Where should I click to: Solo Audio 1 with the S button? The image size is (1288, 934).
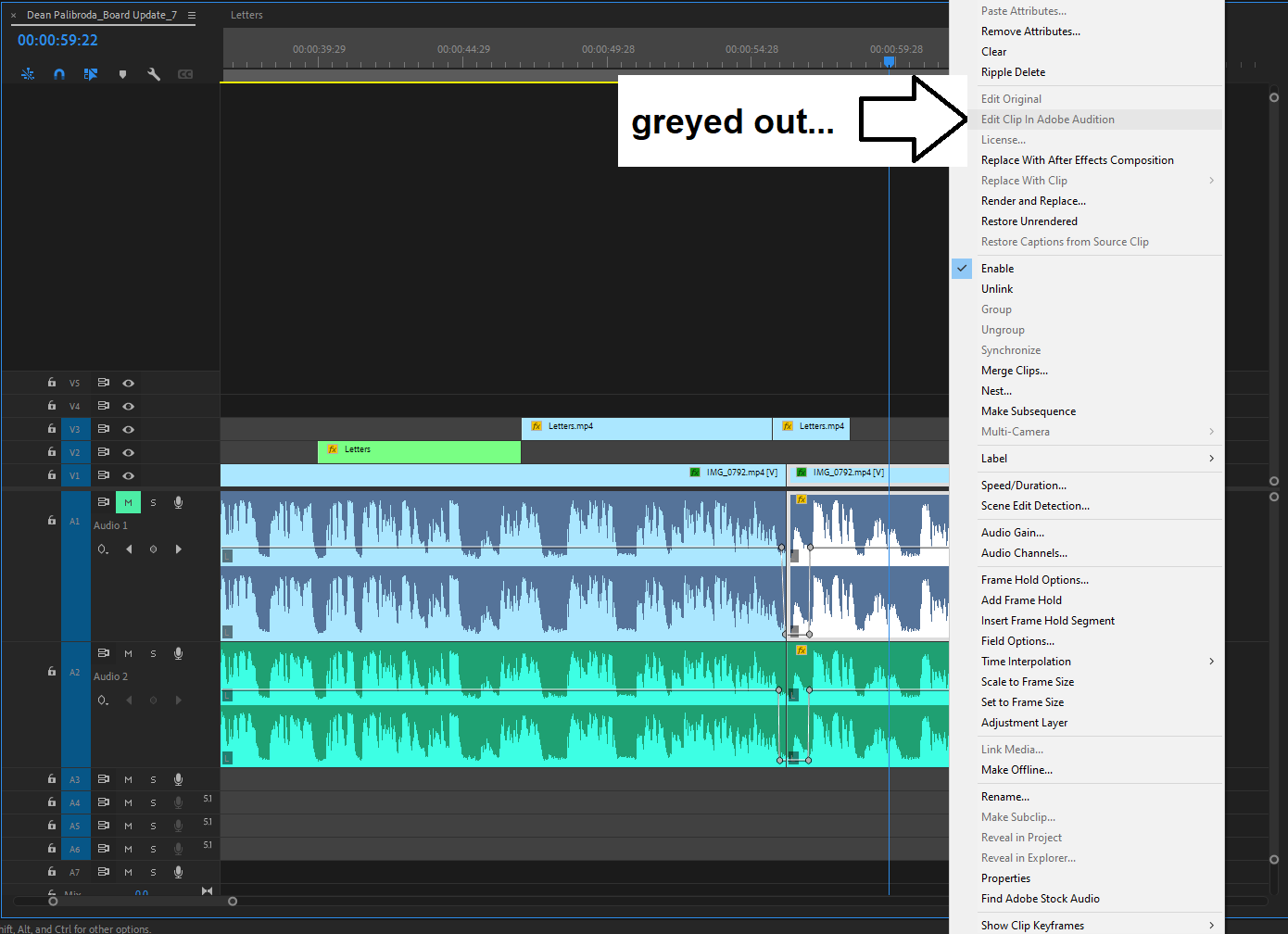[153, 501]
